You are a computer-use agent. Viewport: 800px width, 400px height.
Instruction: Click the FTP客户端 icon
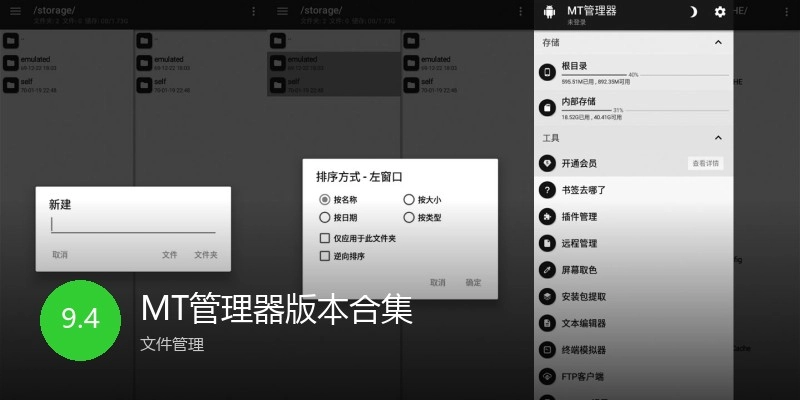(547, 377)
